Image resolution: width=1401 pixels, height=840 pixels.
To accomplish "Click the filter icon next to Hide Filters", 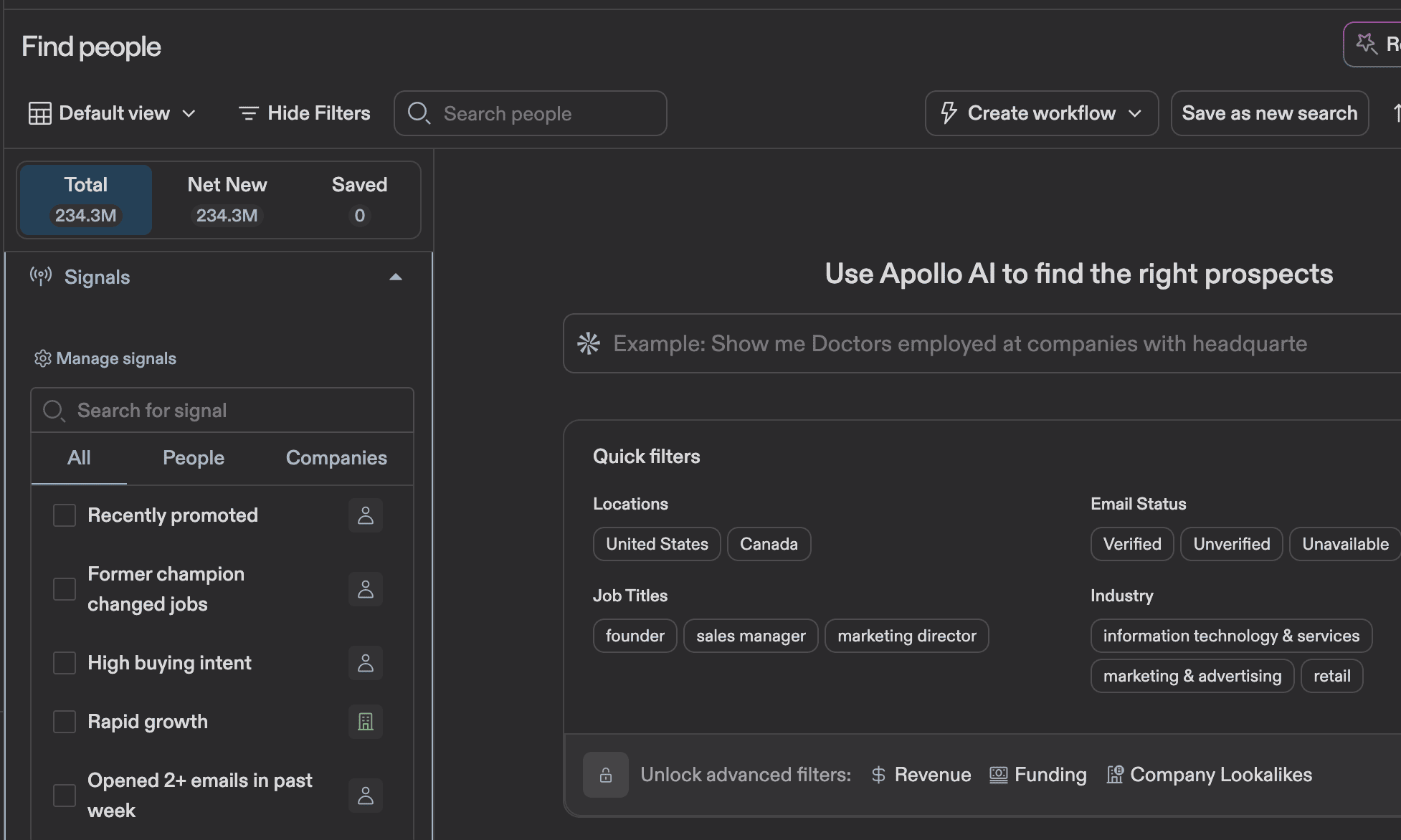I will 248,113.
